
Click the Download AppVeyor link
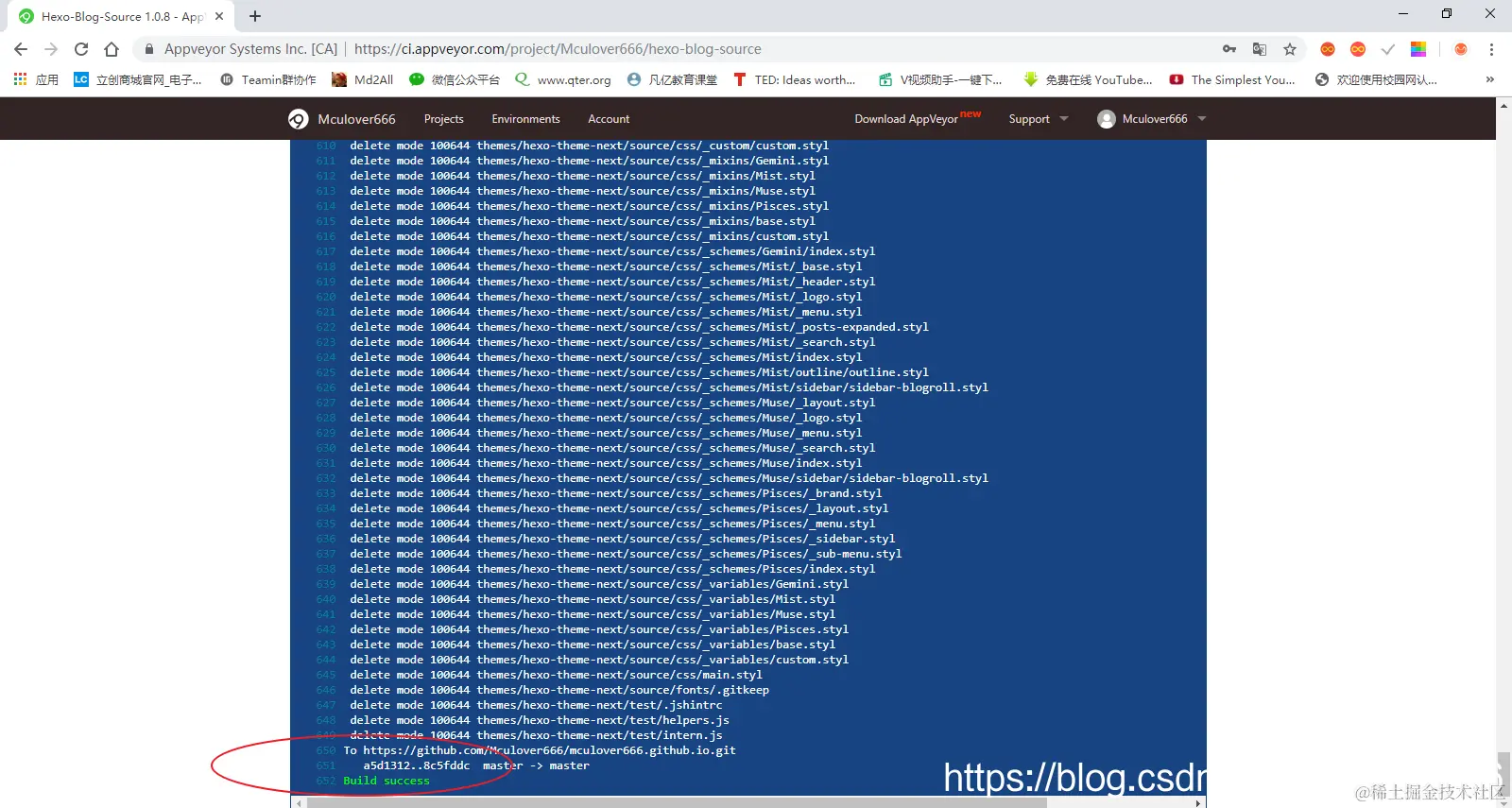(x=906, y=119)
